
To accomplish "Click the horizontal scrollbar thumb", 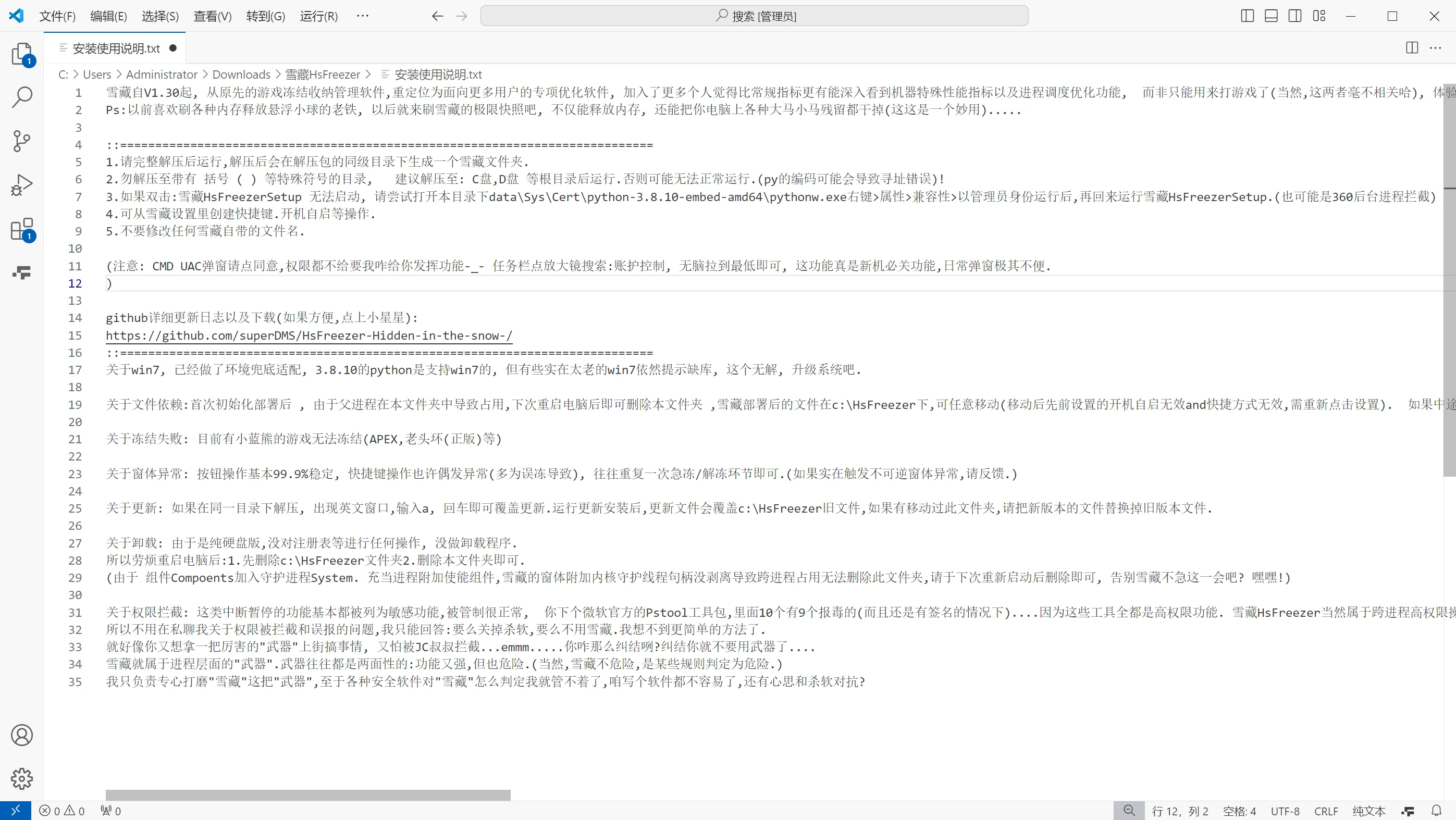I will (x=308, y=795).
